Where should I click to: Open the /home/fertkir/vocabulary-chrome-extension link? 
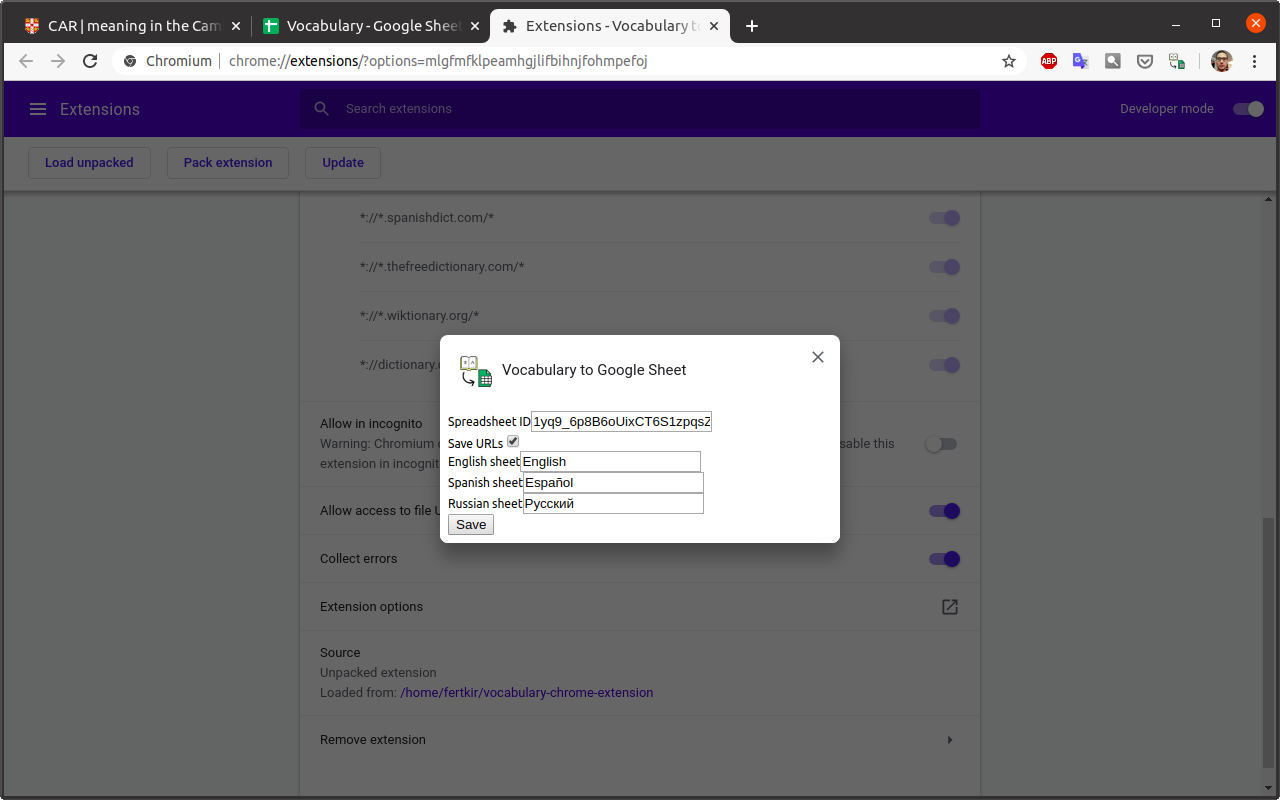pyautogui.click(x=527, y=692)
